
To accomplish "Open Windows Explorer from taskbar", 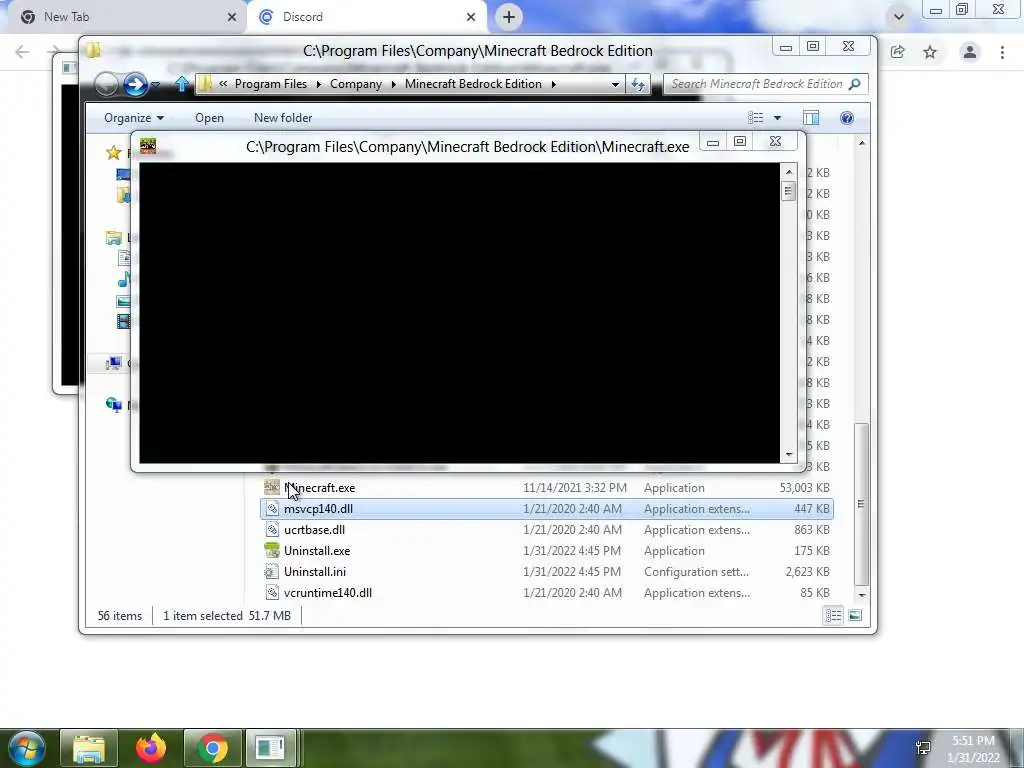I will point(89,748).
